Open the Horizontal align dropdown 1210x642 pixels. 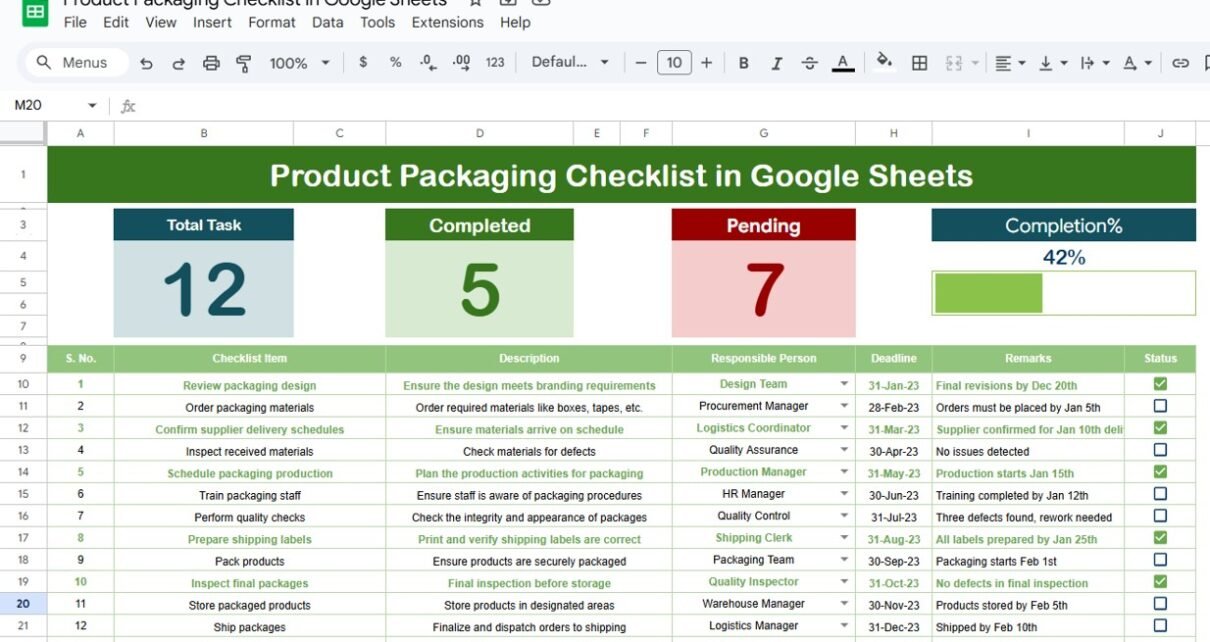click(x=1011, y=62)
